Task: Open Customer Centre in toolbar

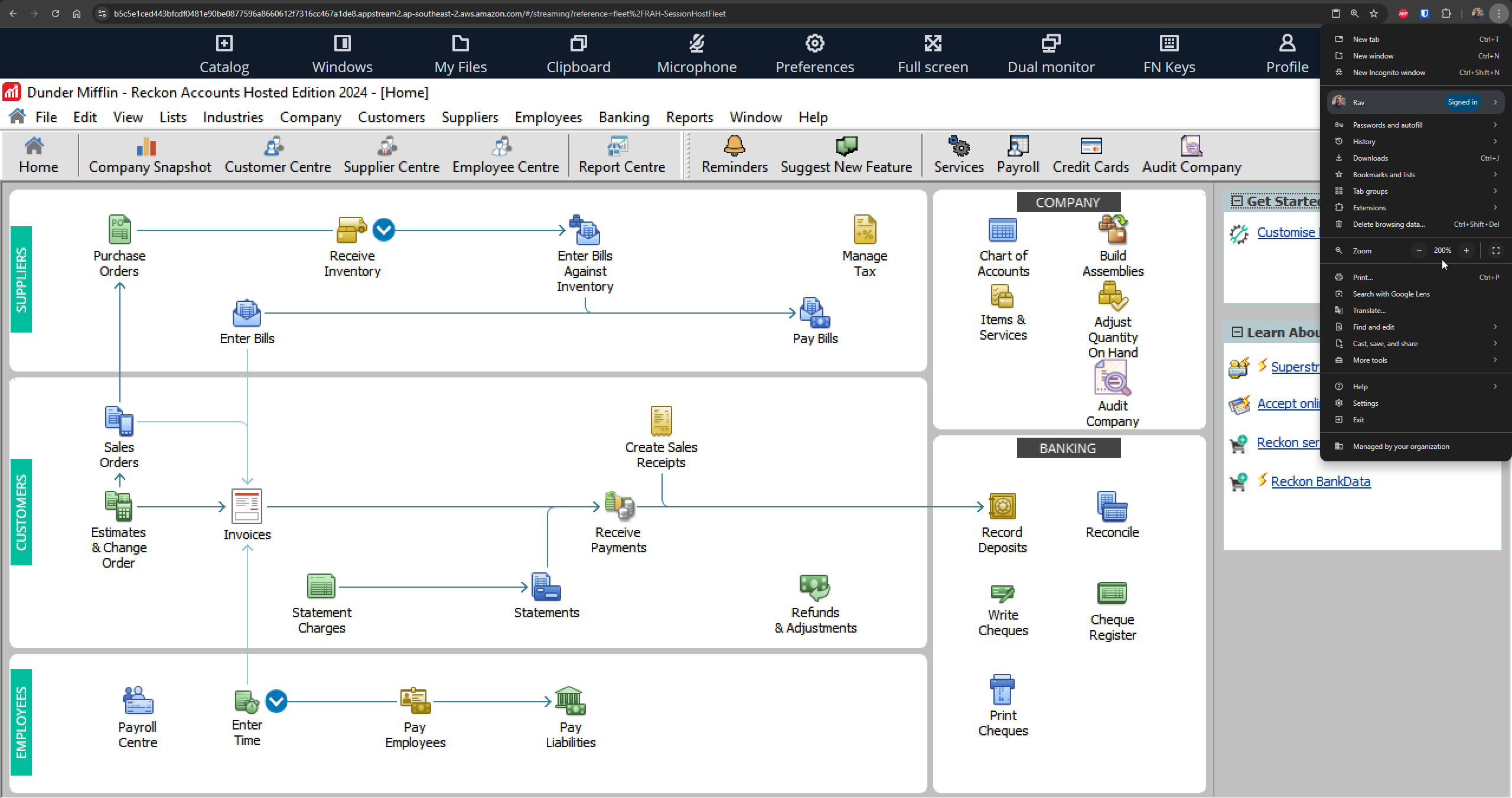Action: coord(278,155)
